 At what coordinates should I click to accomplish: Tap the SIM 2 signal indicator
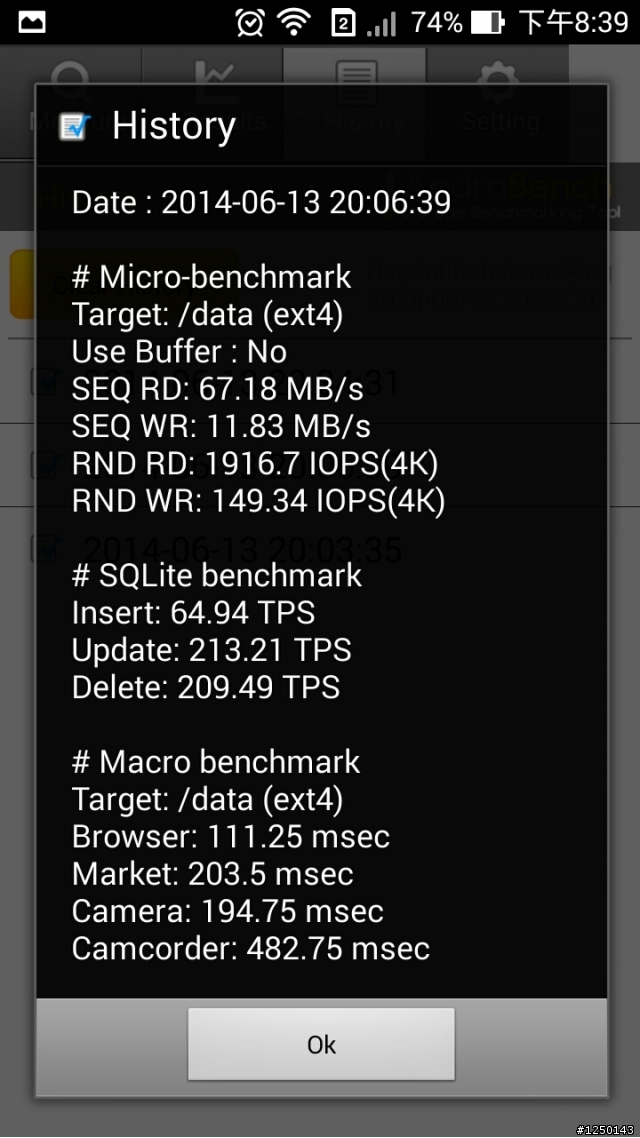click(364, 23)
